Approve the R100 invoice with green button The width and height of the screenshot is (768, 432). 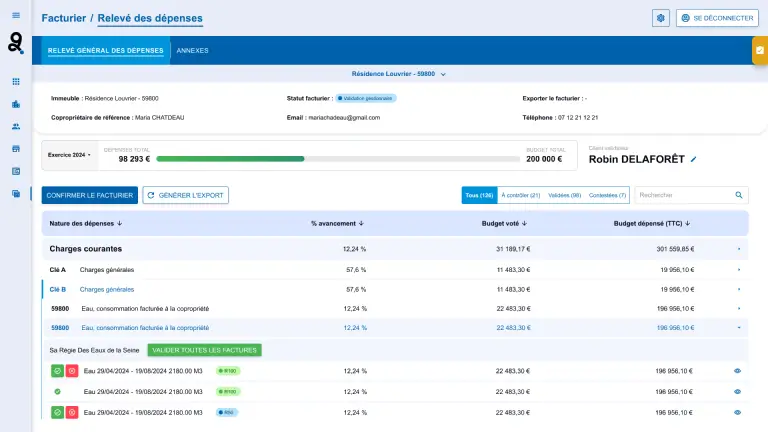point(57,371)
